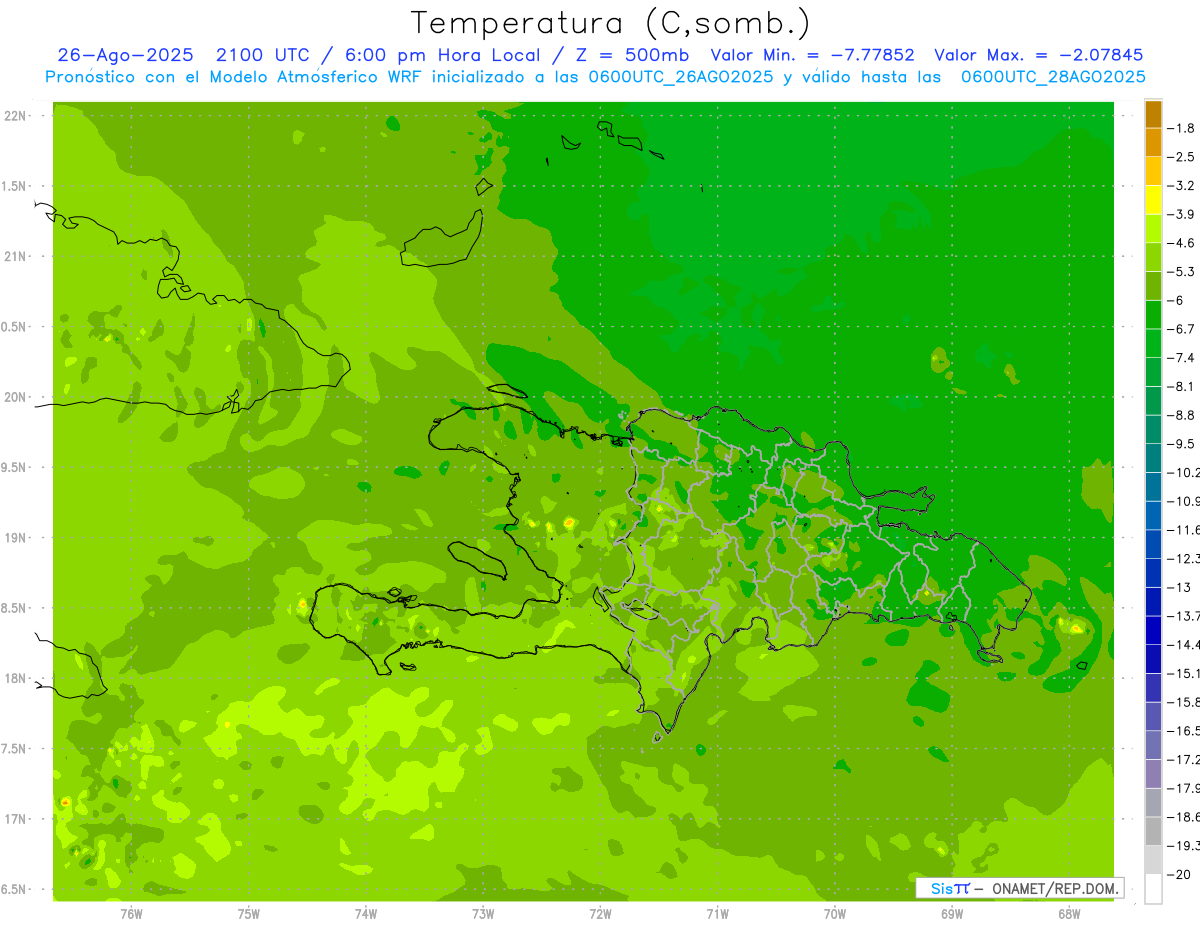Click the 76W longitude axis label

click(x=131, y=914)
